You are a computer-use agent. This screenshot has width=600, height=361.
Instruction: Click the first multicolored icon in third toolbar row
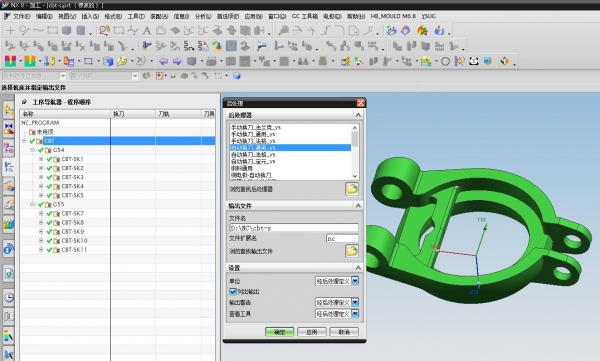[10, 61]
